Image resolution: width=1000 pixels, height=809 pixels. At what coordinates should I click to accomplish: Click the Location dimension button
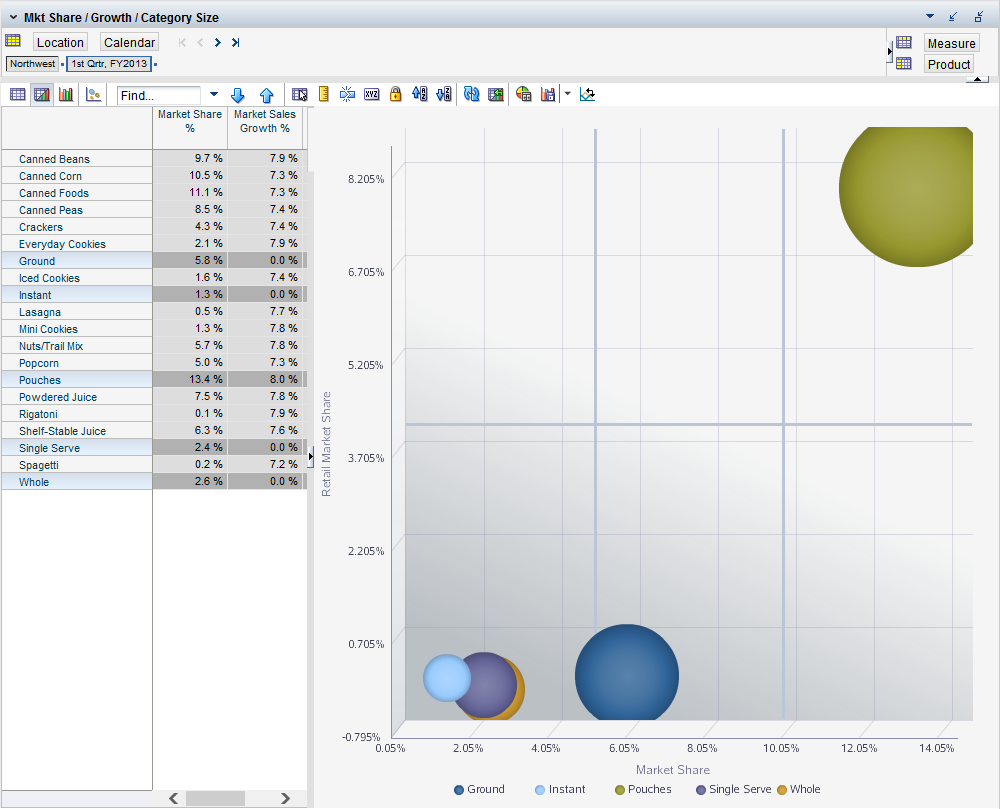[x=60, y=42]
